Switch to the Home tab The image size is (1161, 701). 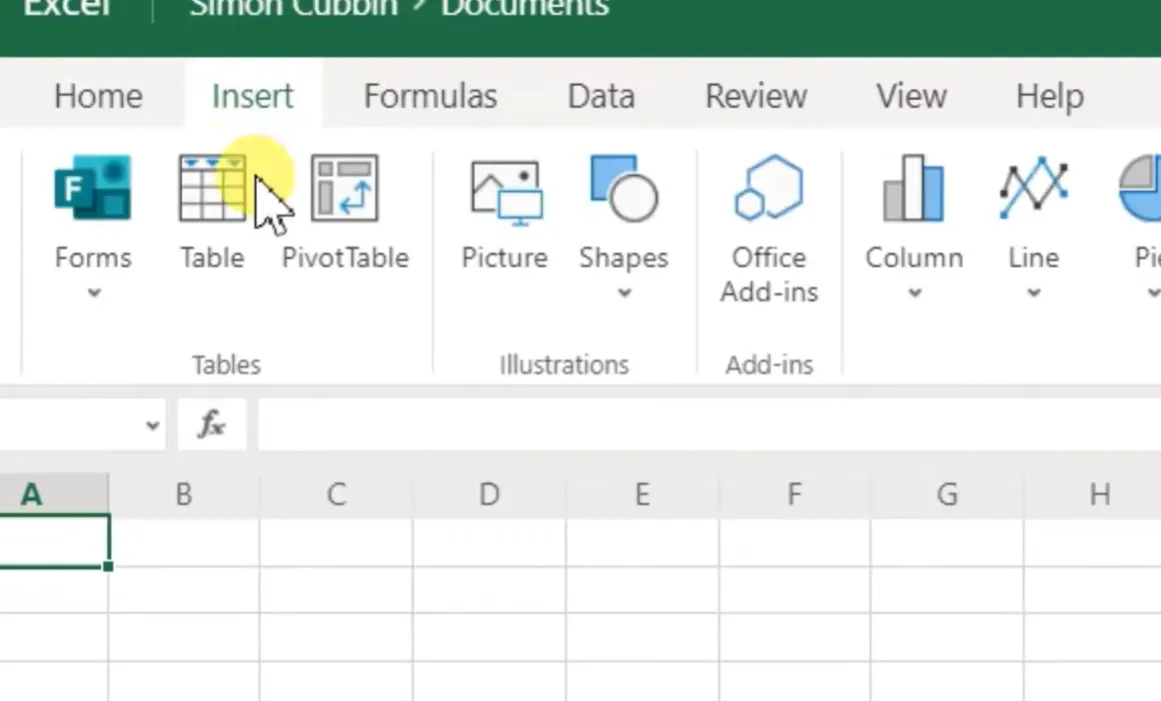[x=98, y=96]
